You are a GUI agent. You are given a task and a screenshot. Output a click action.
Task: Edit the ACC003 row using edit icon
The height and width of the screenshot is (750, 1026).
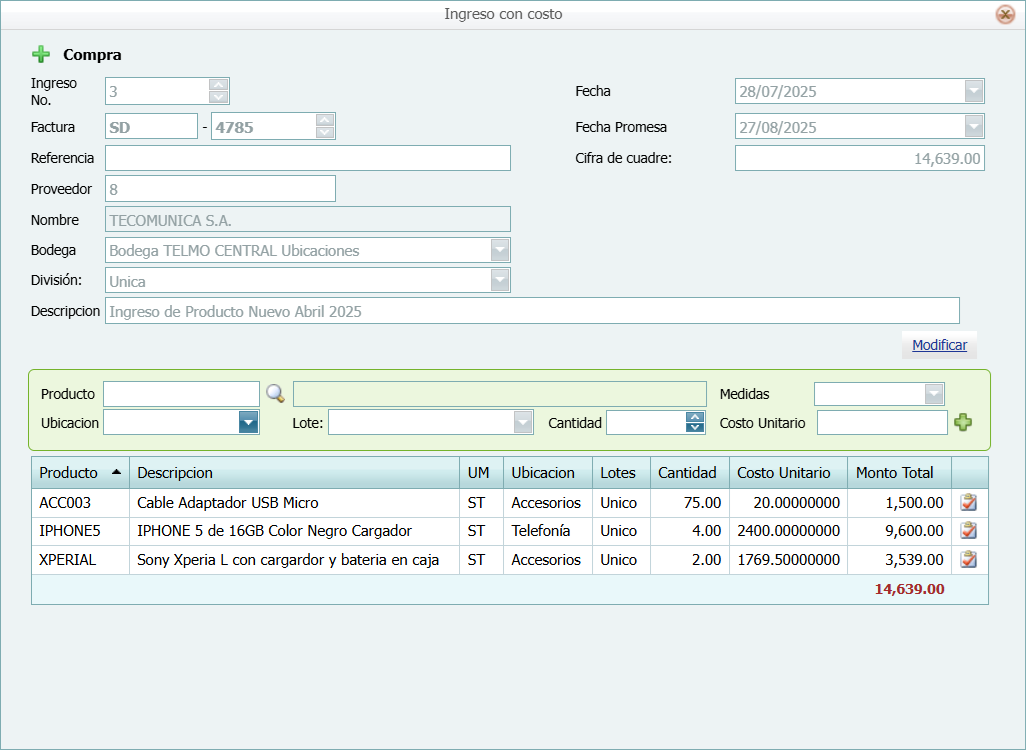(968, 503)
